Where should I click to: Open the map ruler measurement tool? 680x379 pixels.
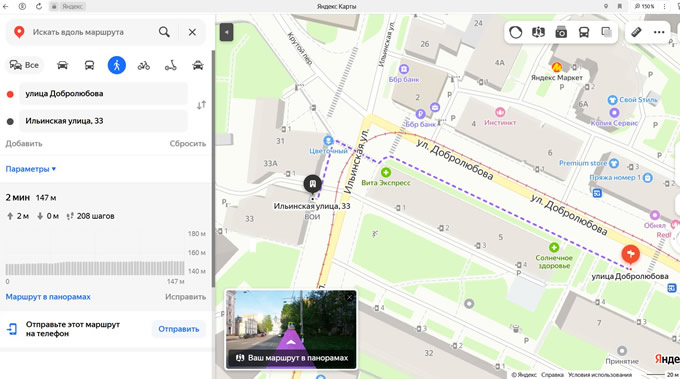tap(636, 32)
